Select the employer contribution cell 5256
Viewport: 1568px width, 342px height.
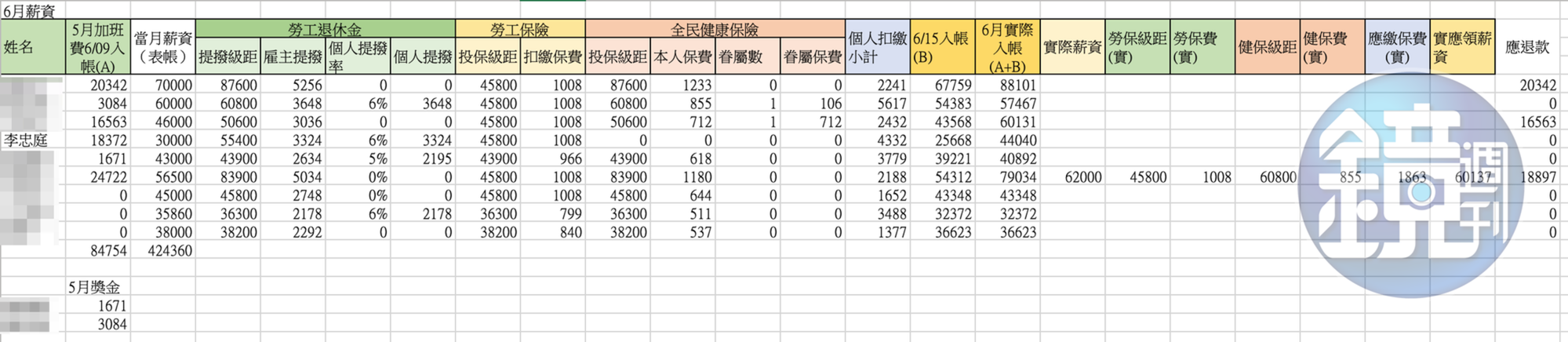tap(293, 85)
